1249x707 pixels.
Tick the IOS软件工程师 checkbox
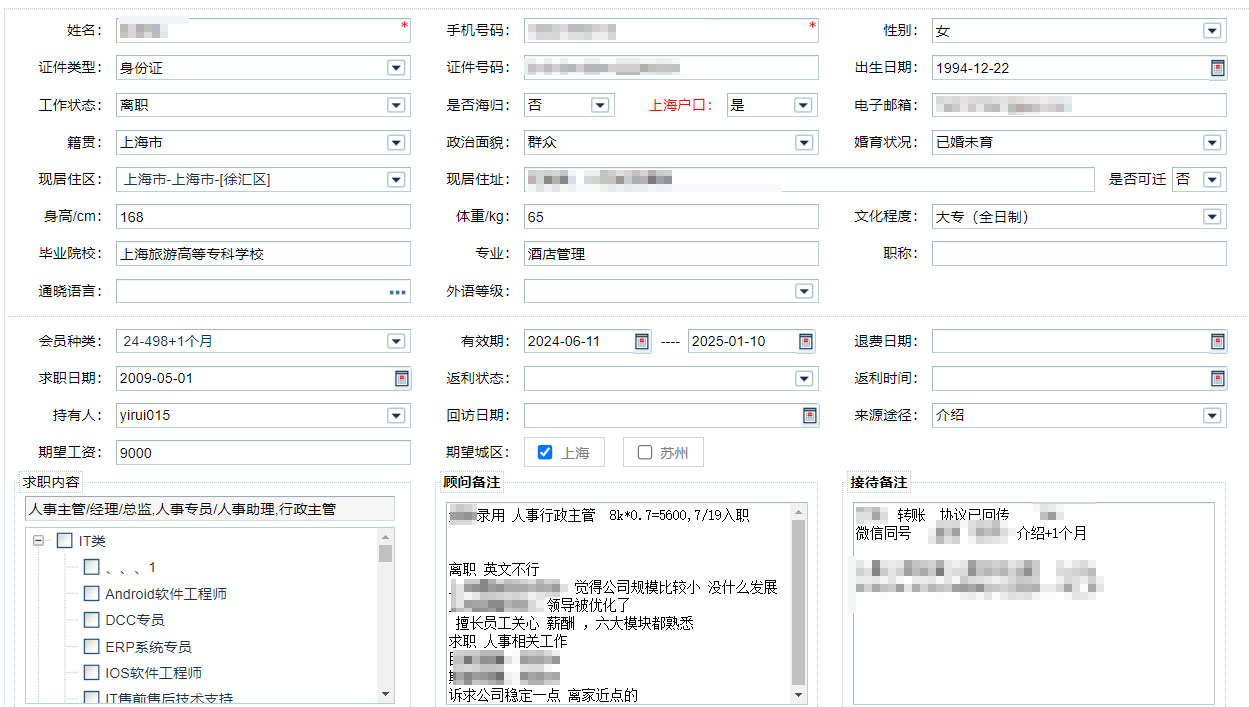coord(91,673)
